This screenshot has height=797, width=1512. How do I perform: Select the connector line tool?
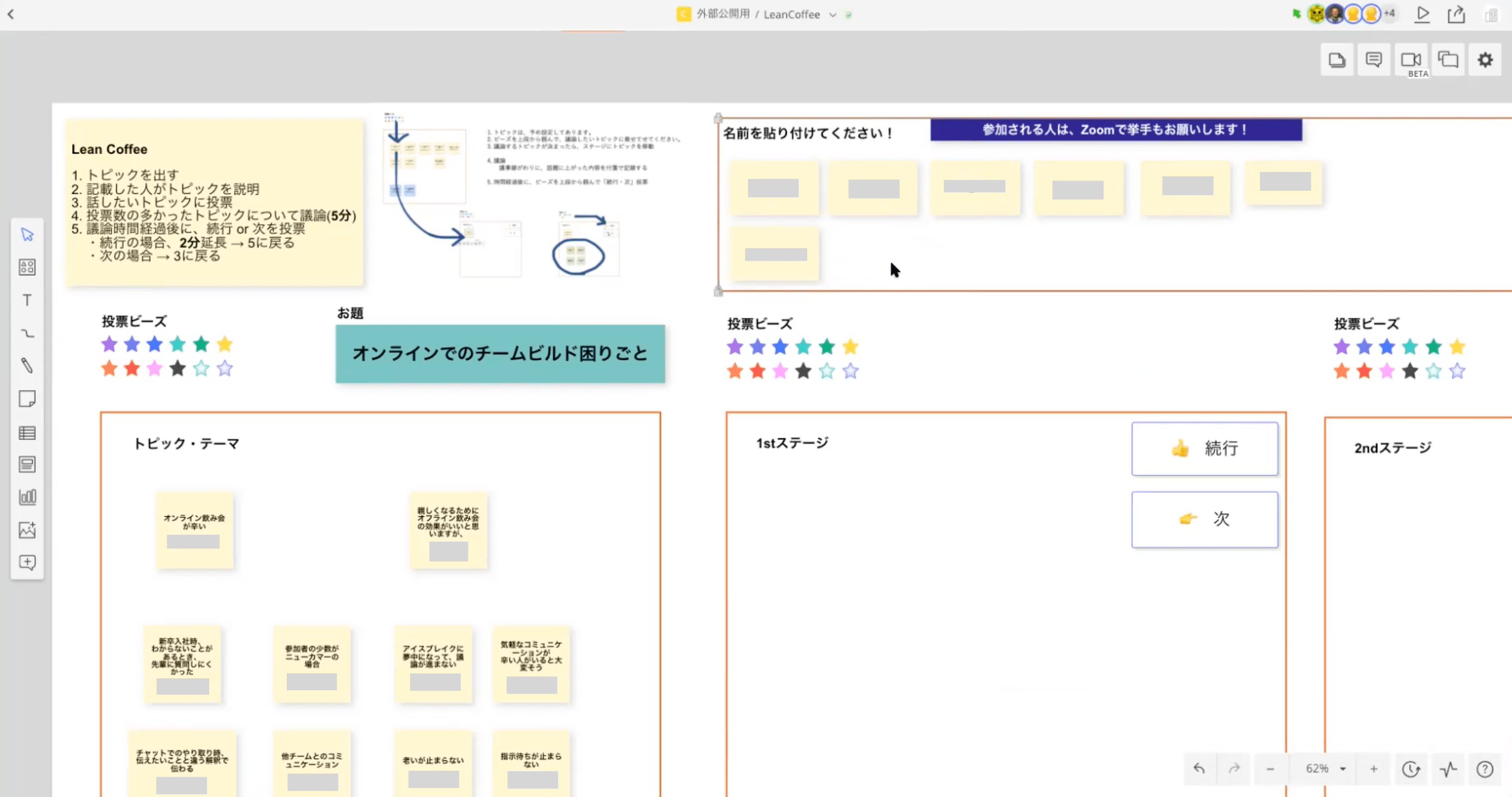27,333
